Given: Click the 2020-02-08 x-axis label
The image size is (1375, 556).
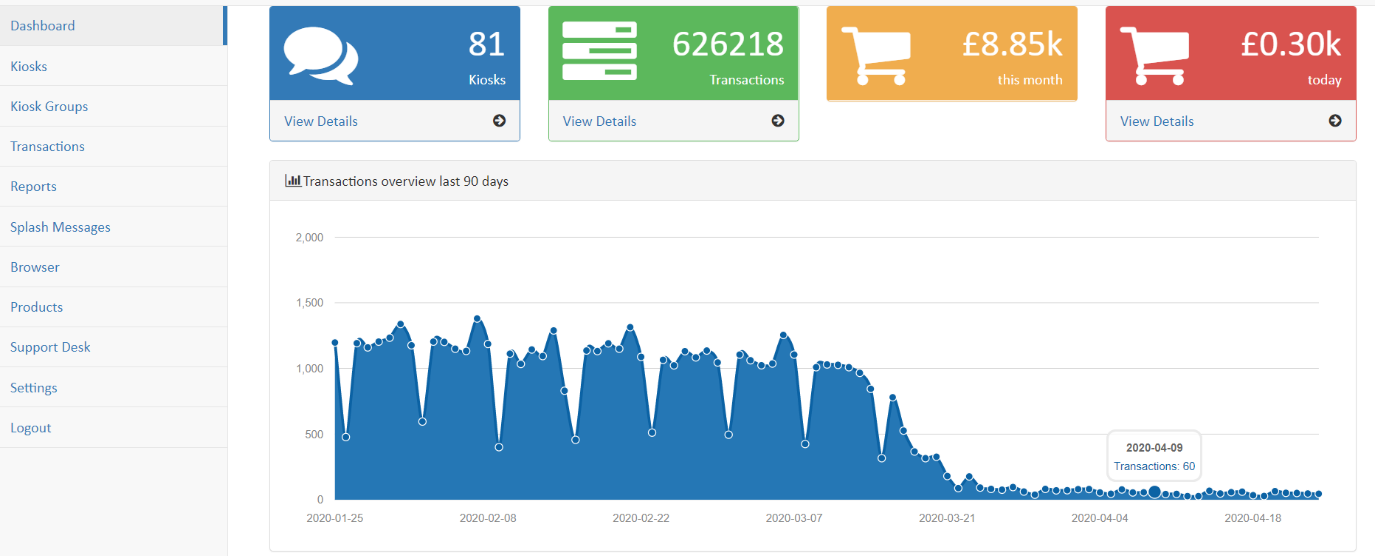Looking at the screenshot, I should coord(488,518).
